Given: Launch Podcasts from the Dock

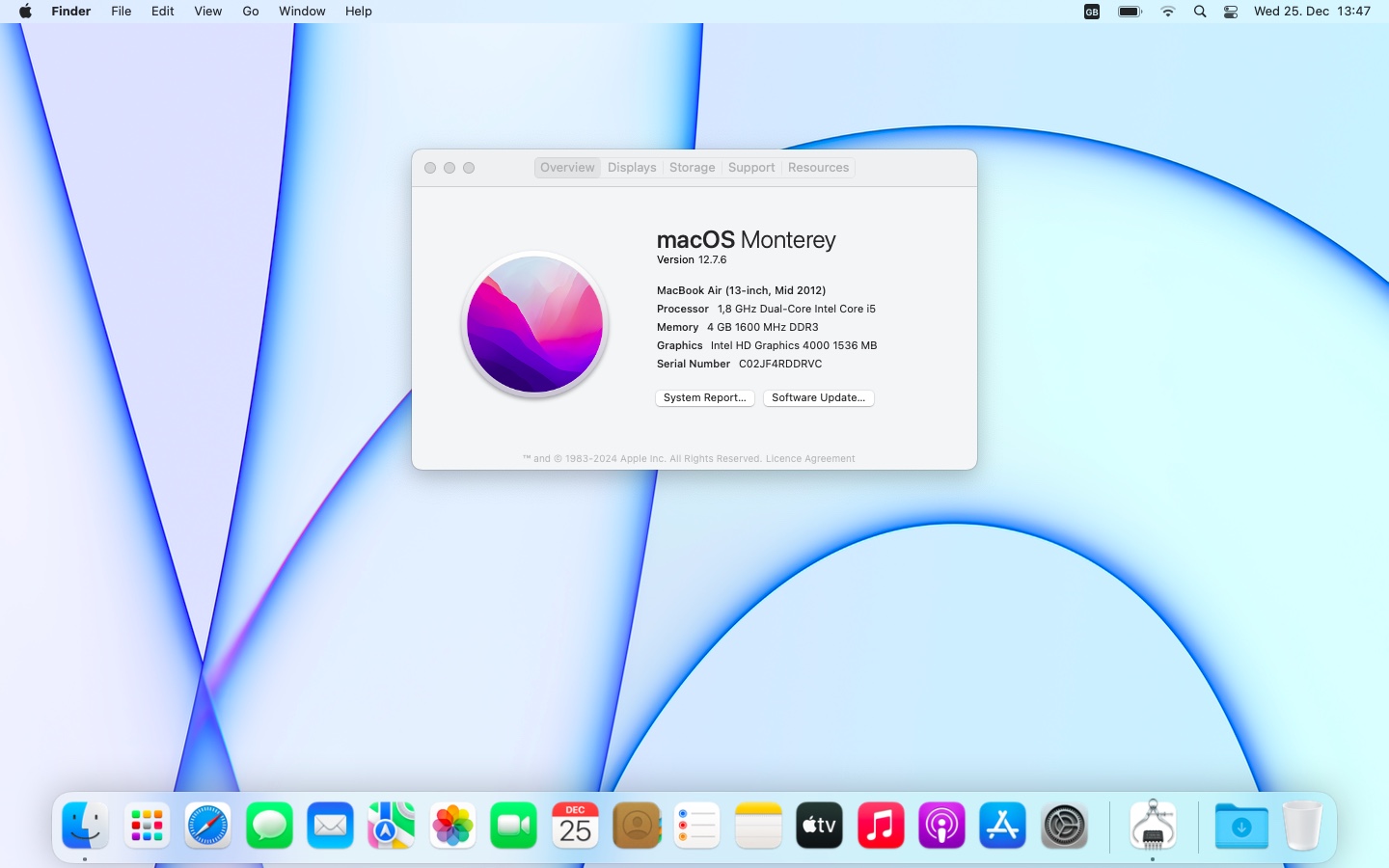Looking at the screenshot, I should [941, 826].
